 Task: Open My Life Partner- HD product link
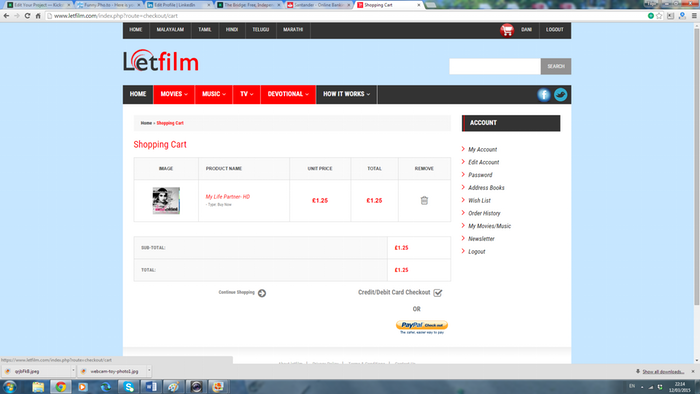(227, 197)
